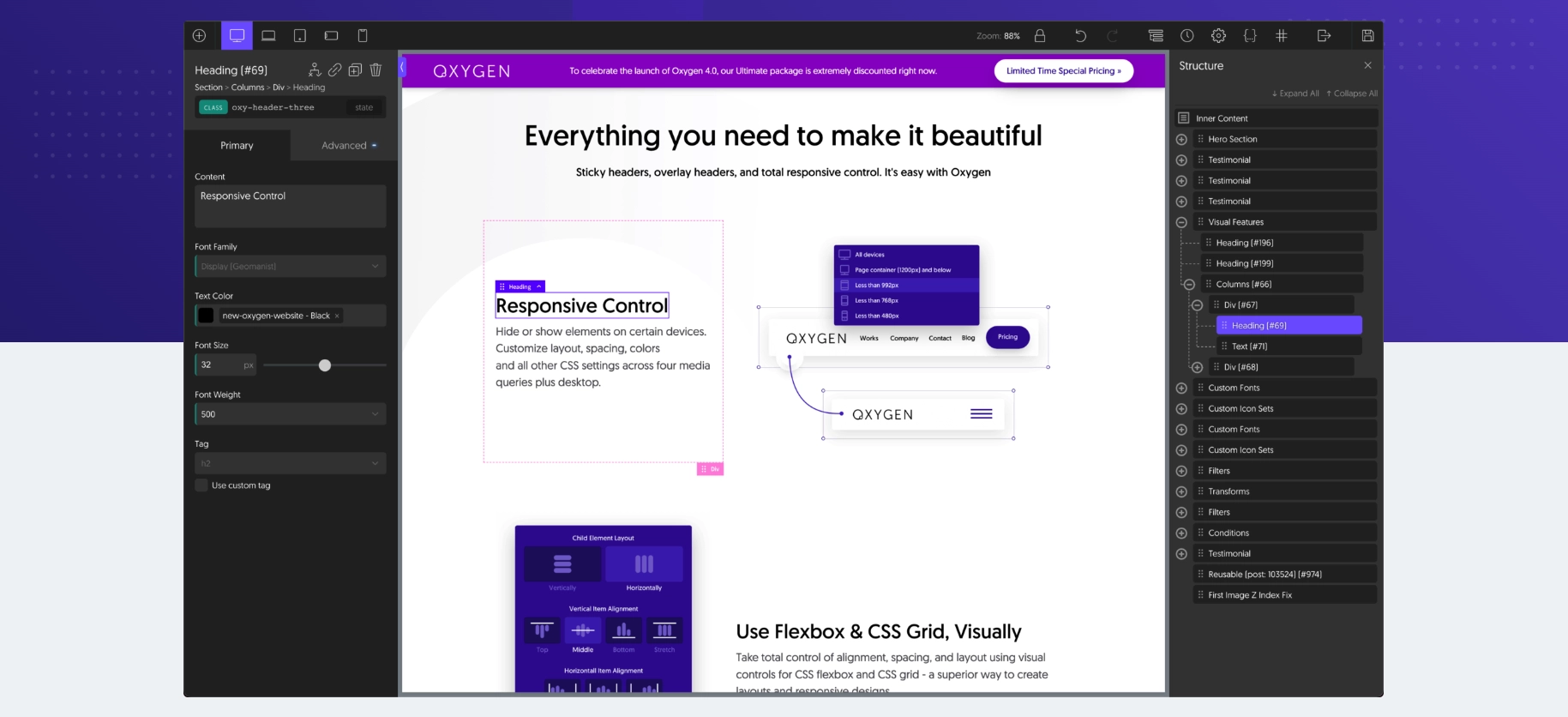Click the hamburger menu in mobile header preview

(982, 414)
